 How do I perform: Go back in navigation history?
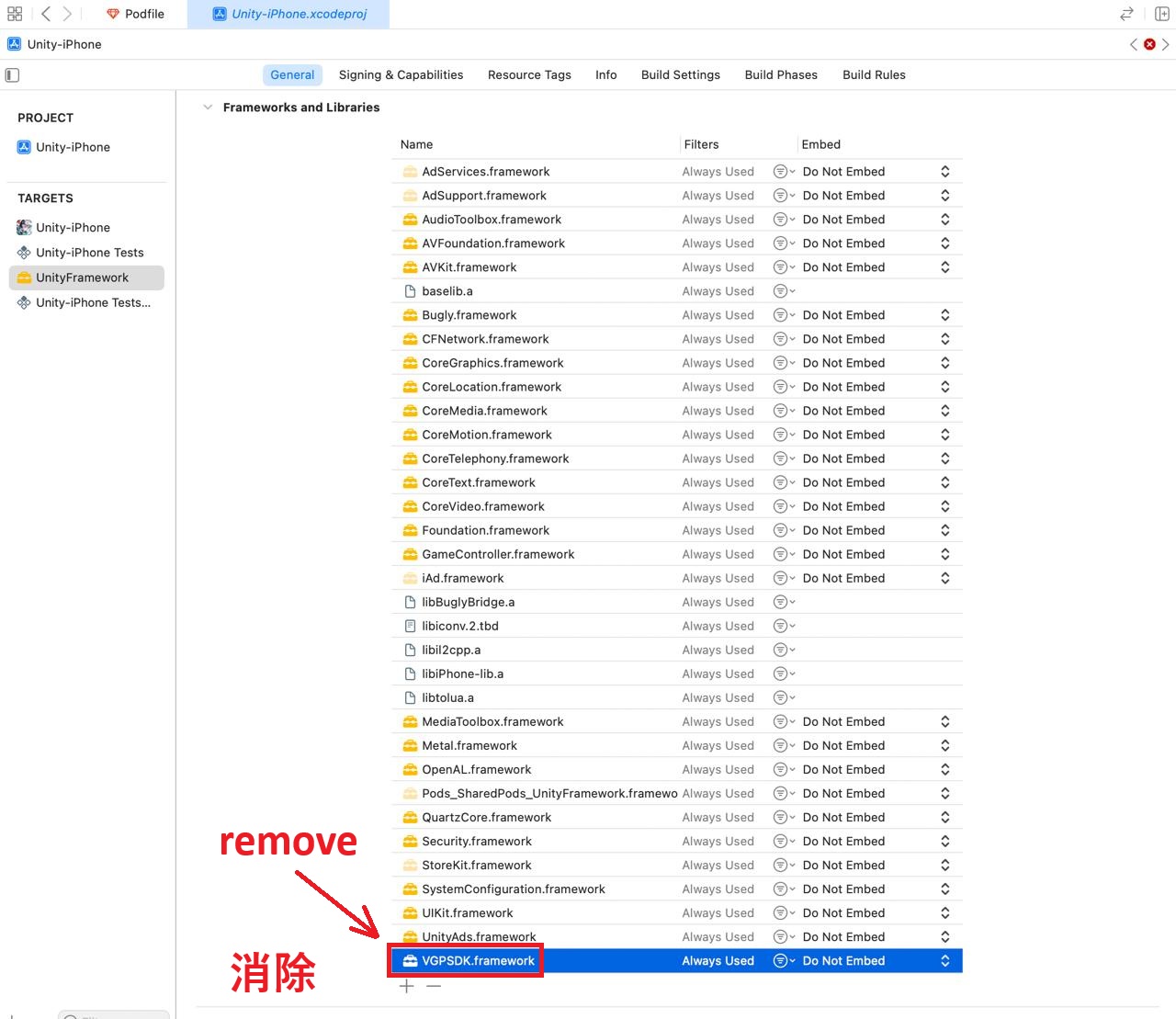click(46, 14)
